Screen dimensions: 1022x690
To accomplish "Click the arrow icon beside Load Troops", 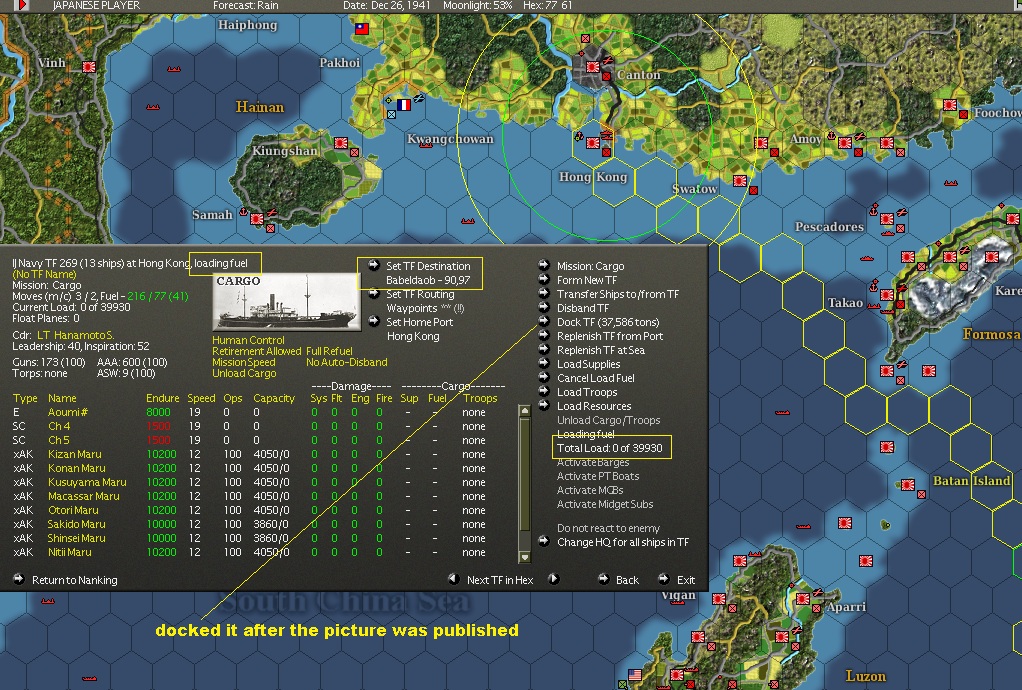I will [544, 391].
